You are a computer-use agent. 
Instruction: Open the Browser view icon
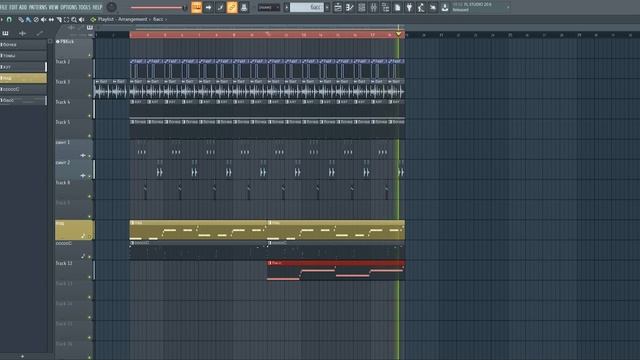[x=385, y=7]
